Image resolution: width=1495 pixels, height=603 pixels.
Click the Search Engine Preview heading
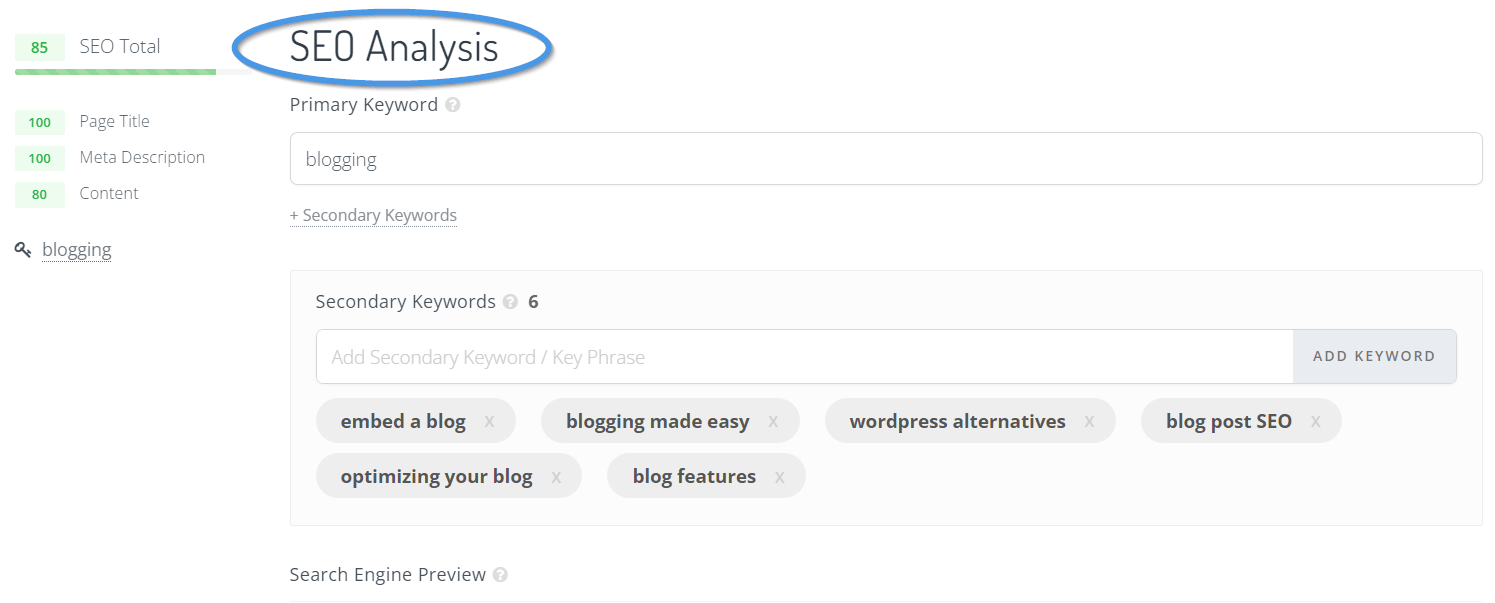(388, 575)
